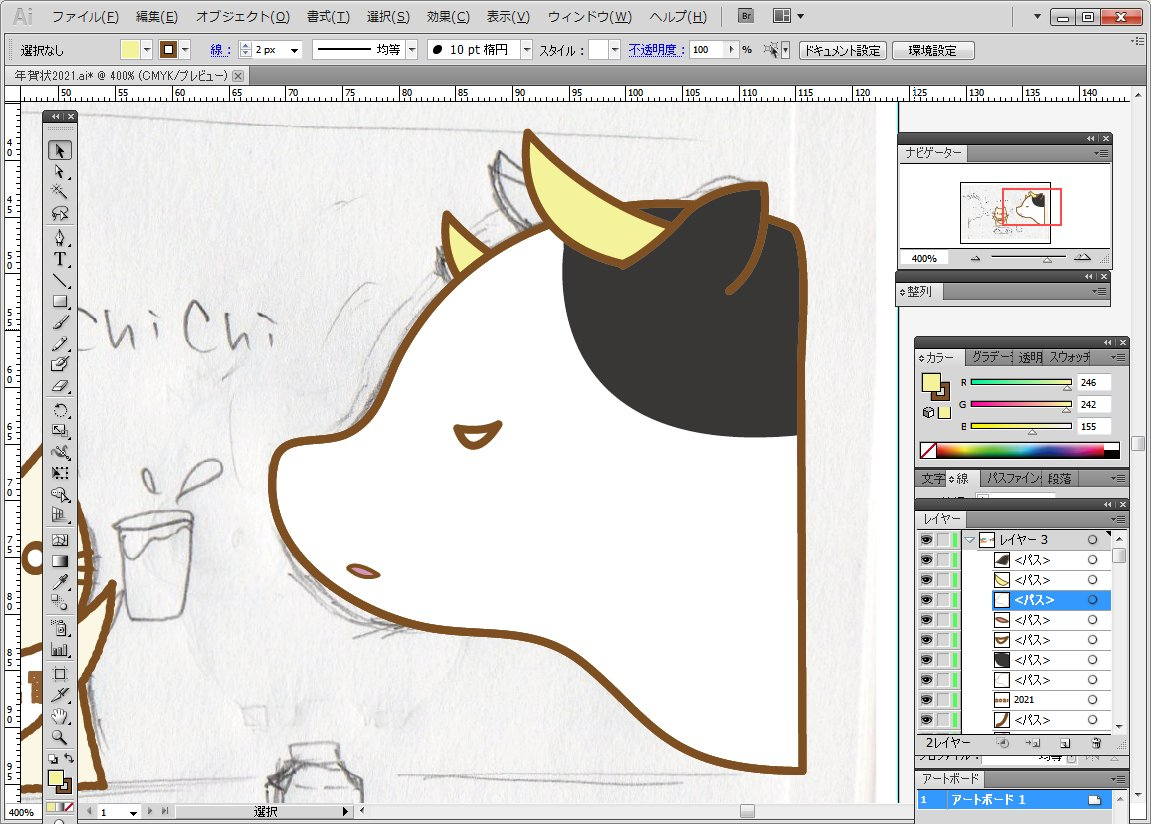Open the 10 pt 楕円 brush dropdown
The height and width of the screenshot is (824, 1151).
click(525, 50)
